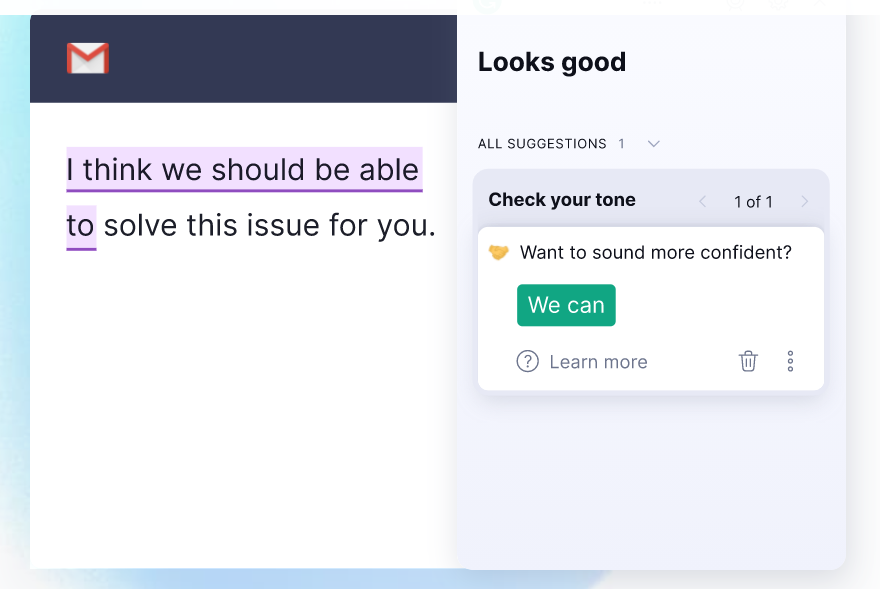This screenshot has height=589, width=880.
Task: Dismiss the suggestion with the trash icon
Action: 748,361
